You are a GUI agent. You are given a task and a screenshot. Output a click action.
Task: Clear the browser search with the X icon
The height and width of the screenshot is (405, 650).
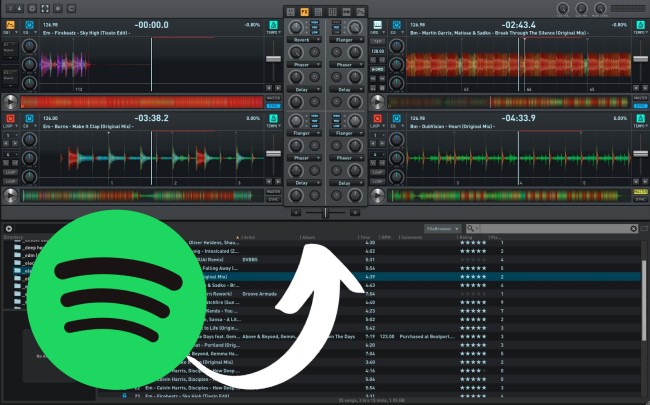[633, 228]
